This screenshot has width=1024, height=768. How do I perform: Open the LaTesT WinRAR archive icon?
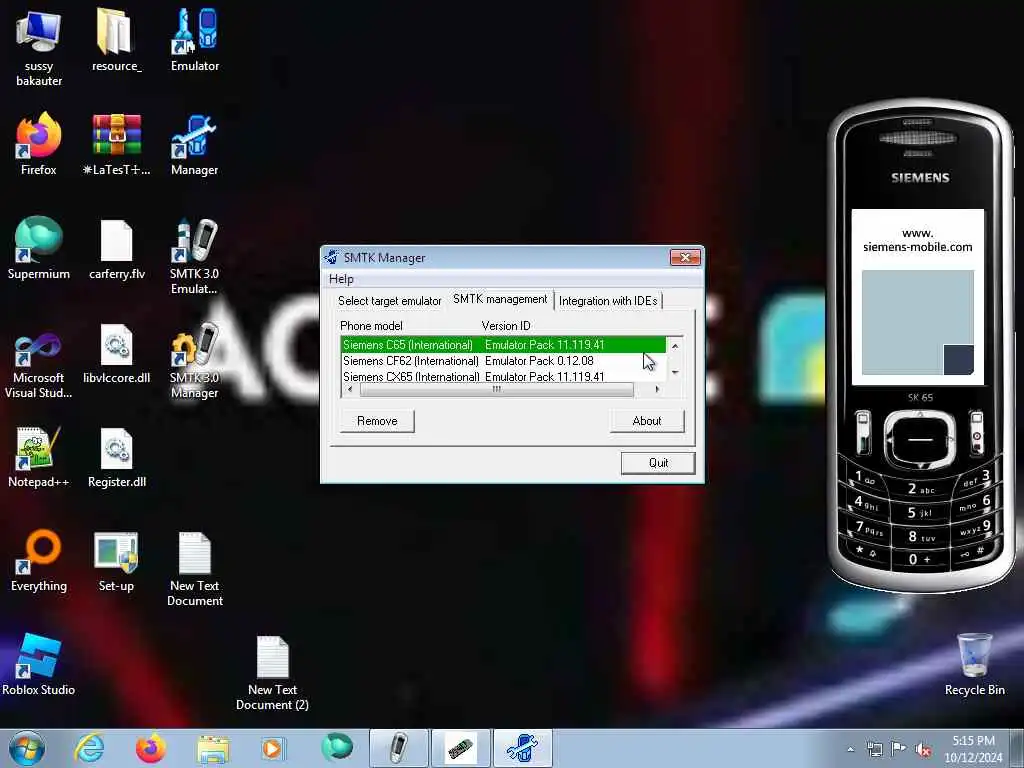(x=116, y=144)
